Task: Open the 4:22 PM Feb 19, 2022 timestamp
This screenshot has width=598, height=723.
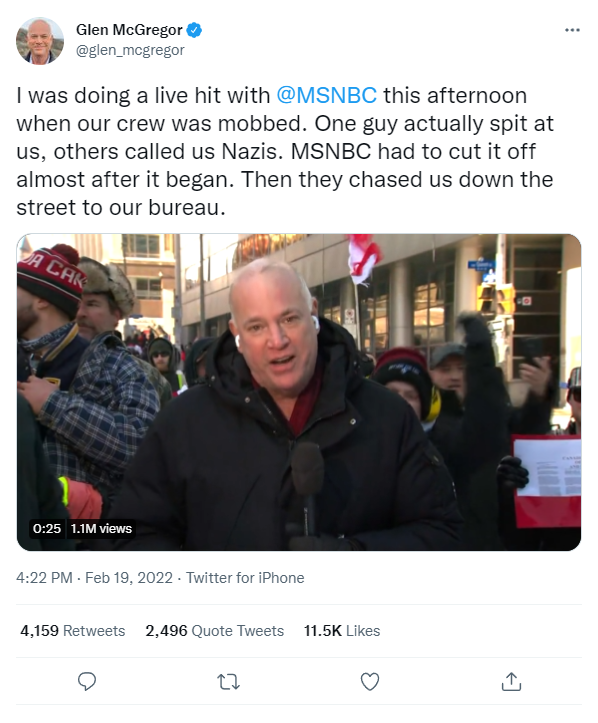Action: click(x=95, y=578)
